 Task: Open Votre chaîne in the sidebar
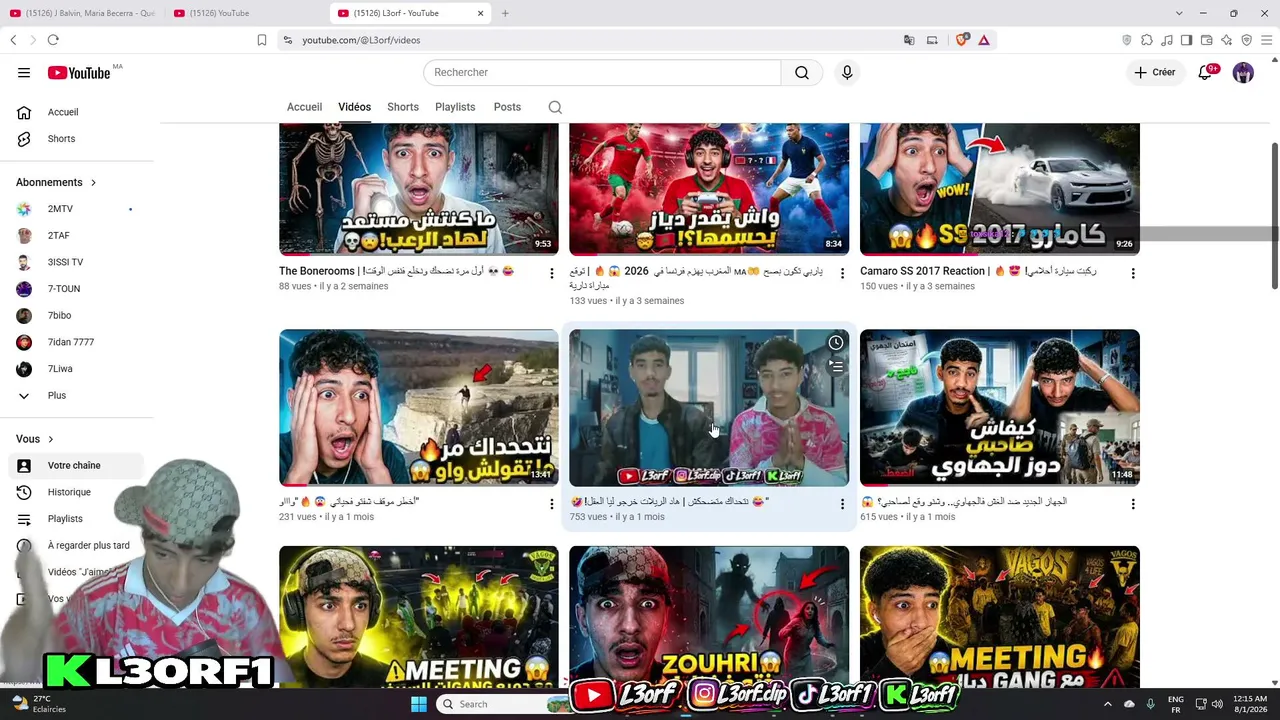tap(76, 466)
